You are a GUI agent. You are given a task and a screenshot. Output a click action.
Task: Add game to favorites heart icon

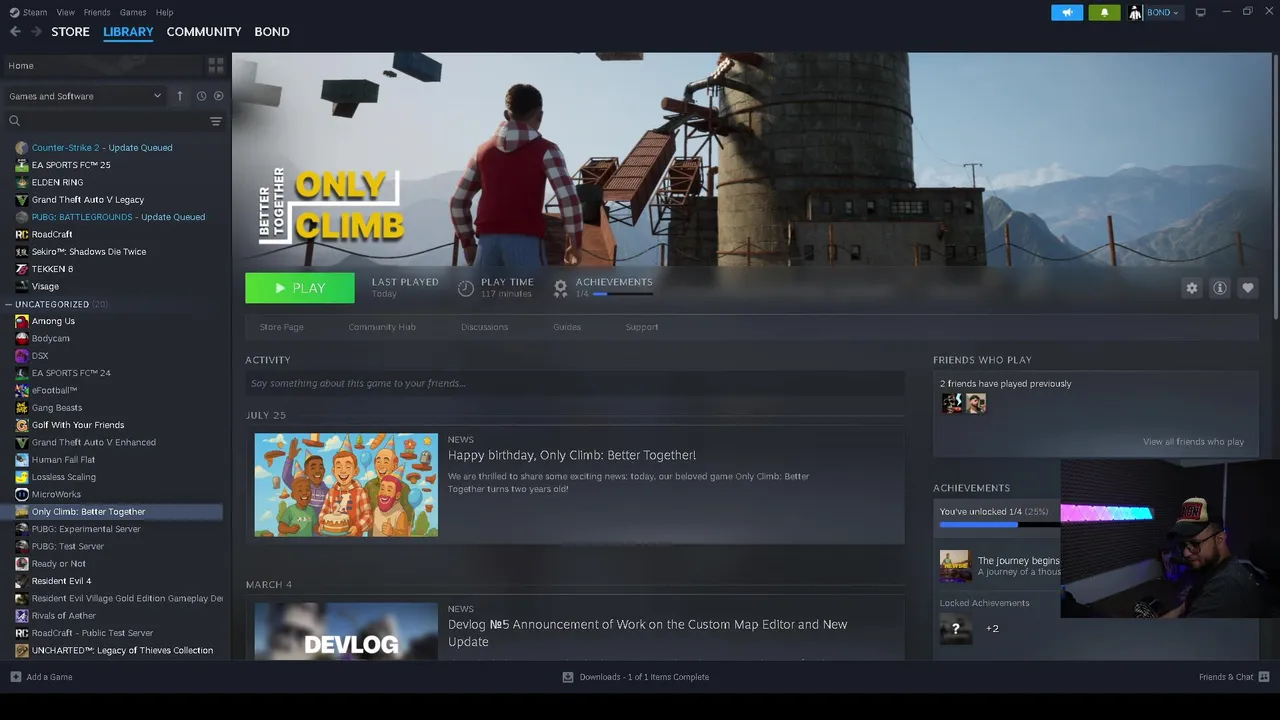tap(1247, 288)
